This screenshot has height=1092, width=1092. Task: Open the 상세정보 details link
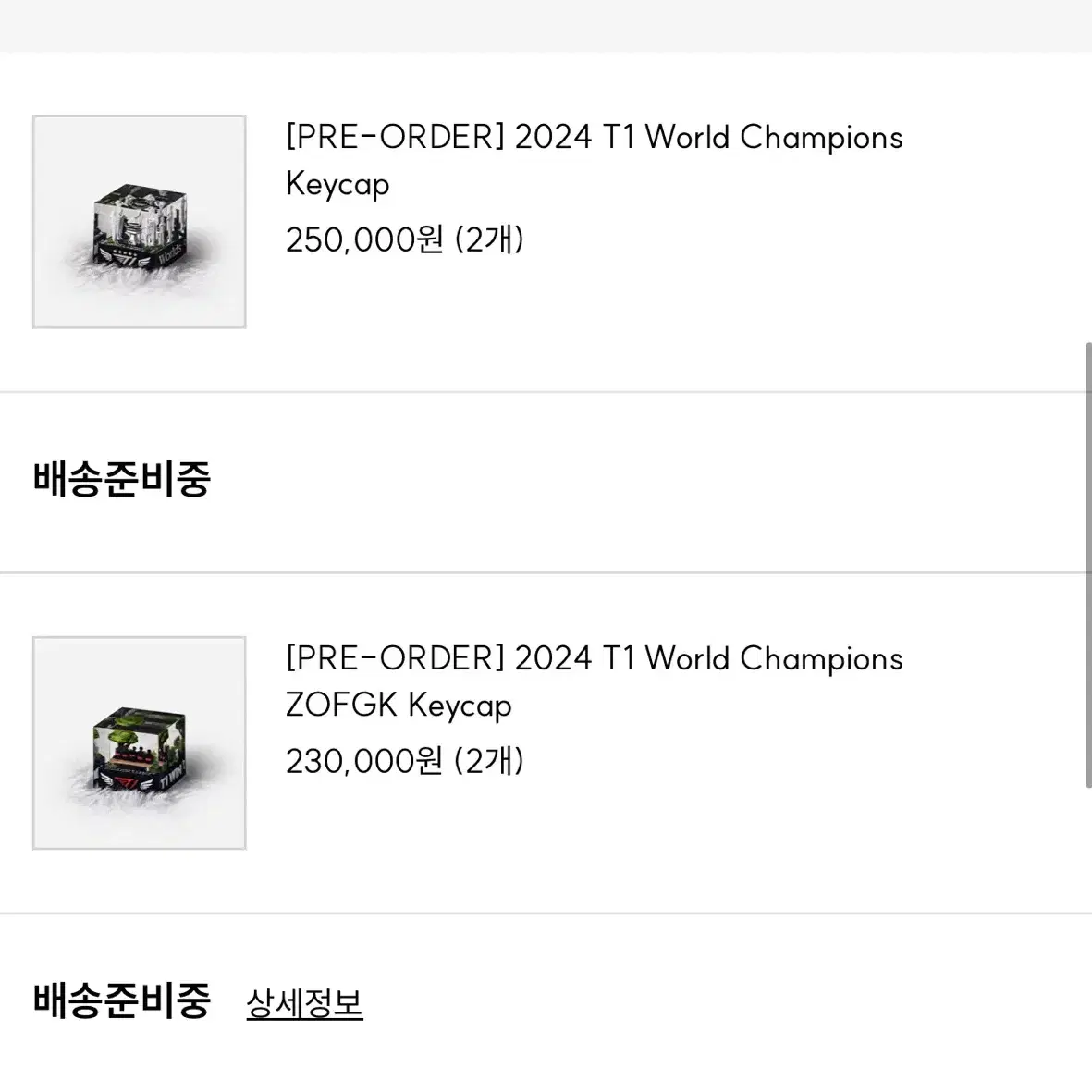[304, 1003]
